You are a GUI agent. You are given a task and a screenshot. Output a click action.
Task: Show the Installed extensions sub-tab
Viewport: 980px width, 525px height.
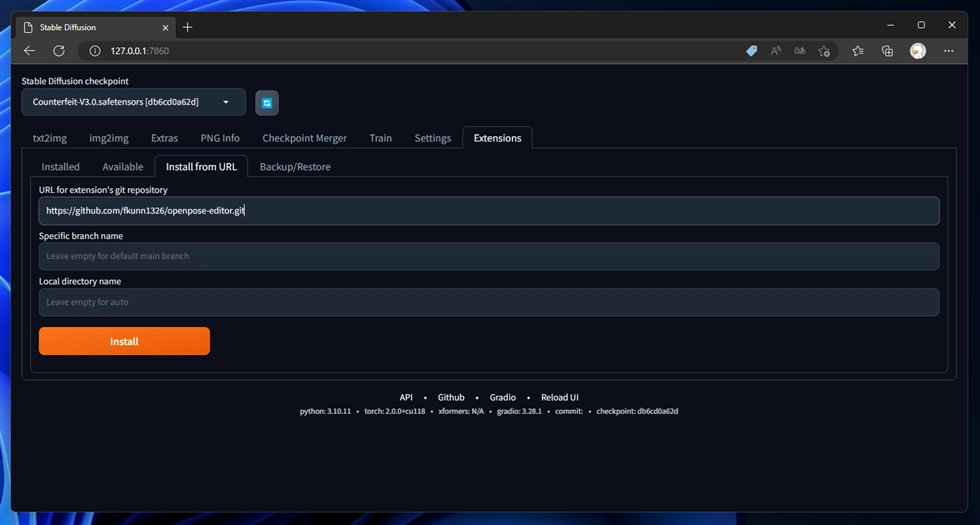click(x=61, y=167)
